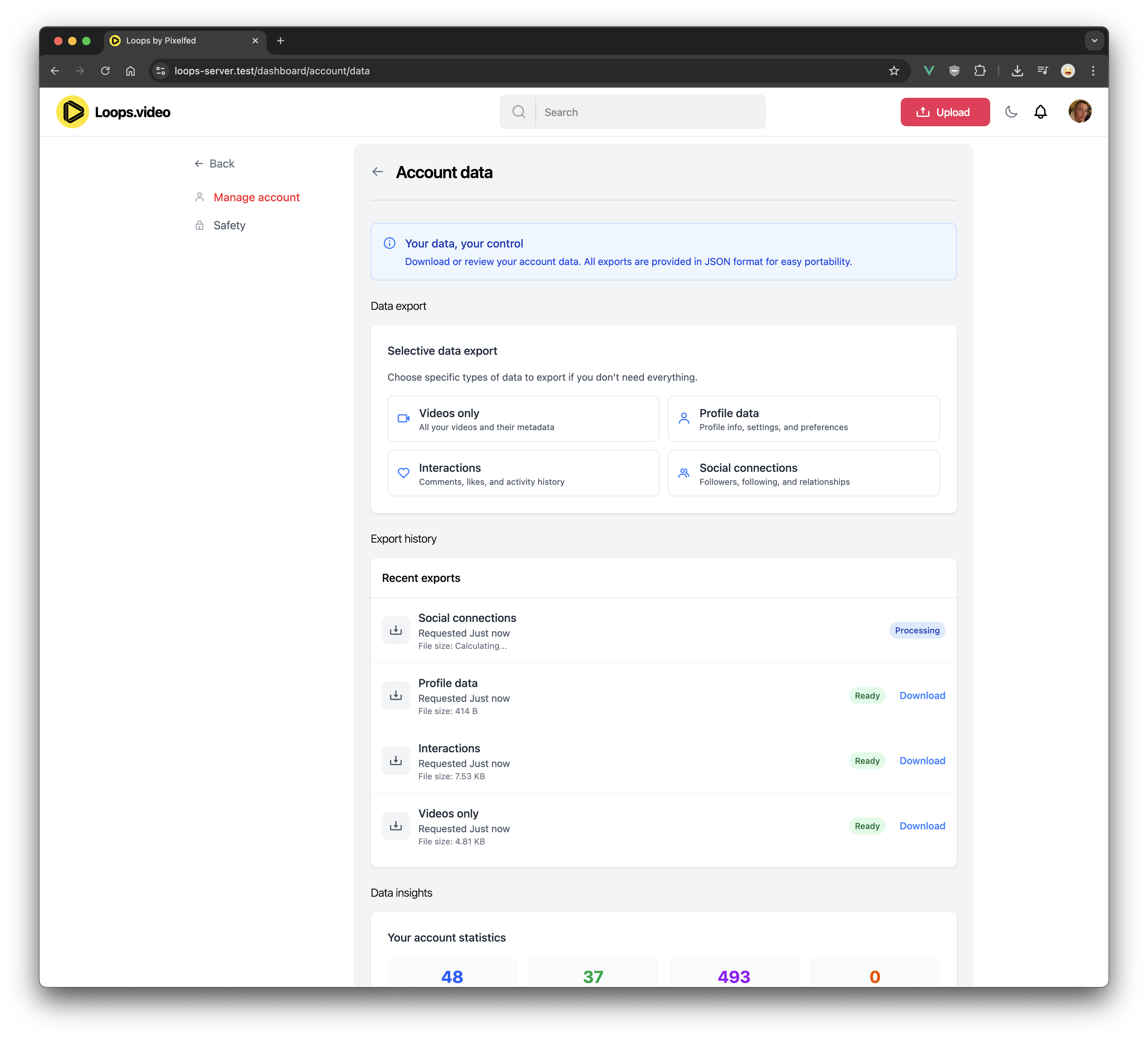Click the video camera icon
This screenshot has height=1039, width=1148.
coord(403,419)
